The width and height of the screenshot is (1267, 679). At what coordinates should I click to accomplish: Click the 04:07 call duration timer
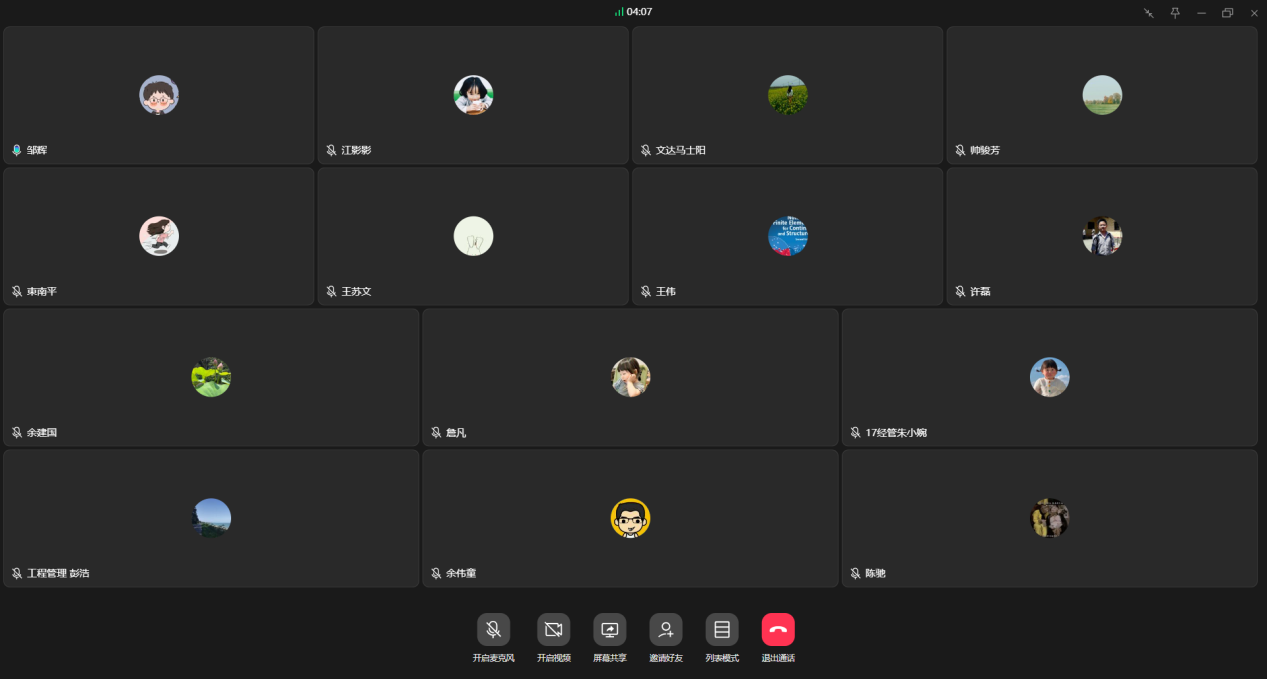[x=639, y=12]
